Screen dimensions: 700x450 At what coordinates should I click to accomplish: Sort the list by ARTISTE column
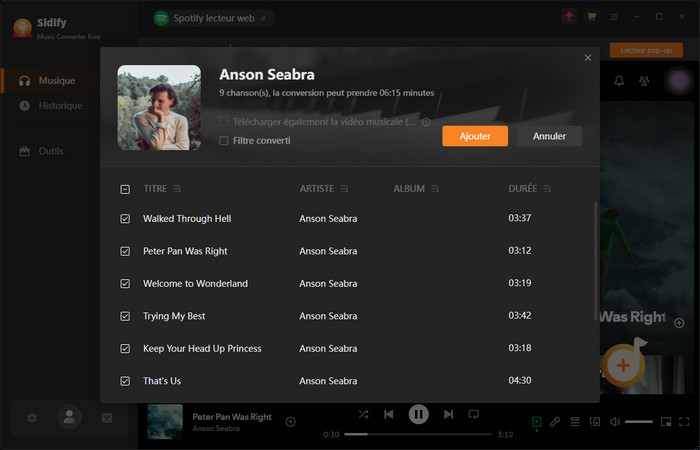tap(344, 189)
